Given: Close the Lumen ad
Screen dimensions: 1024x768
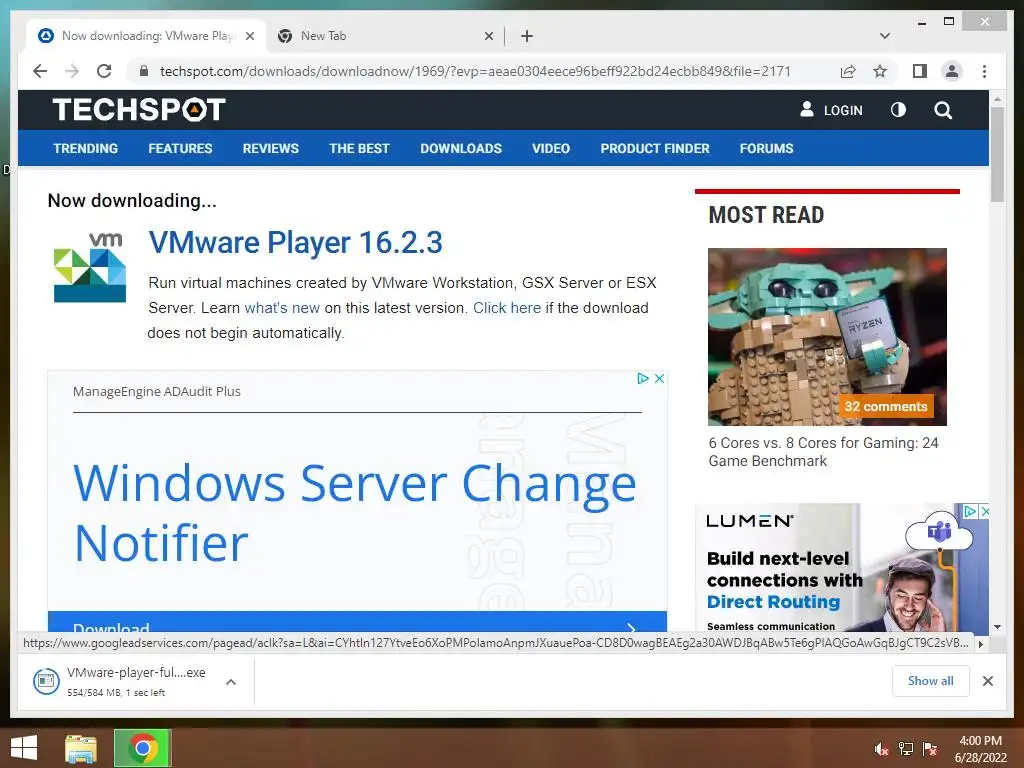Looking at the screenshot, I should 985,511.
